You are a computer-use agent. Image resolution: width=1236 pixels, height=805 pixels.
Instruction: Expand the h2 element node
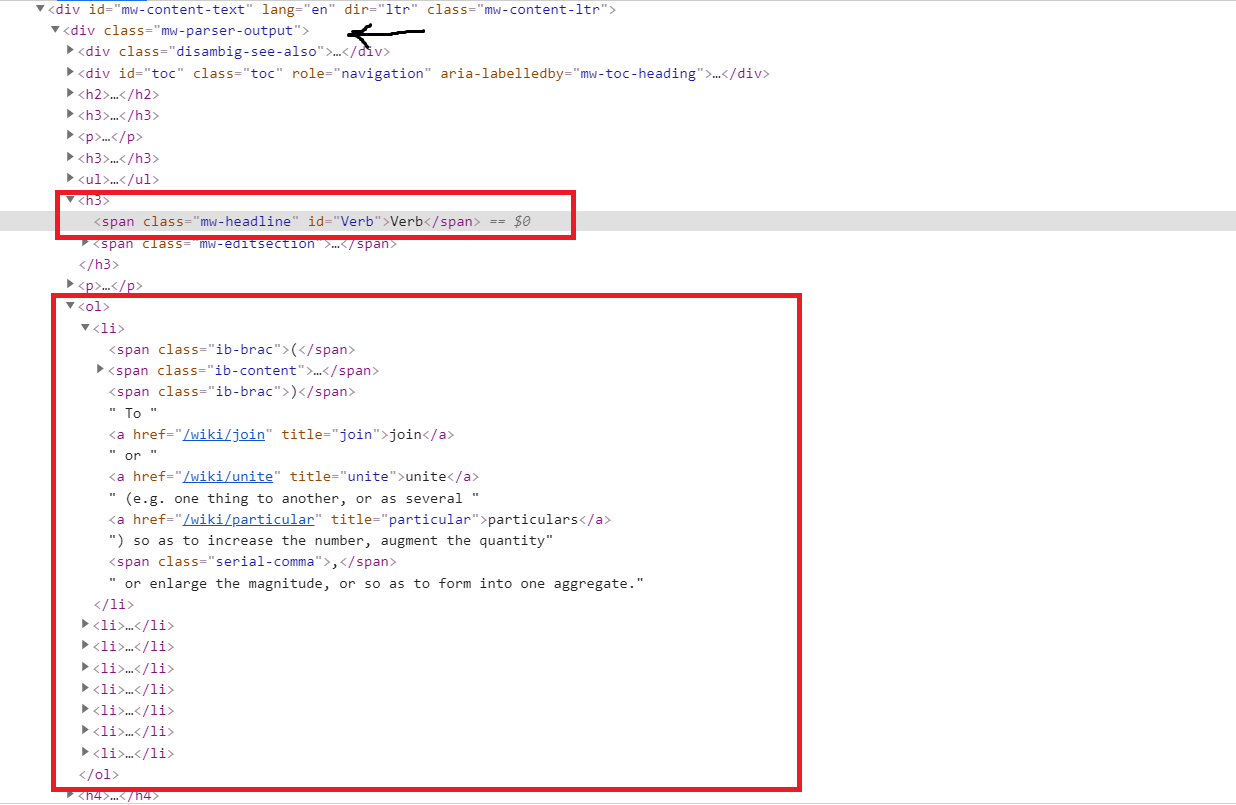pos(70,94)
